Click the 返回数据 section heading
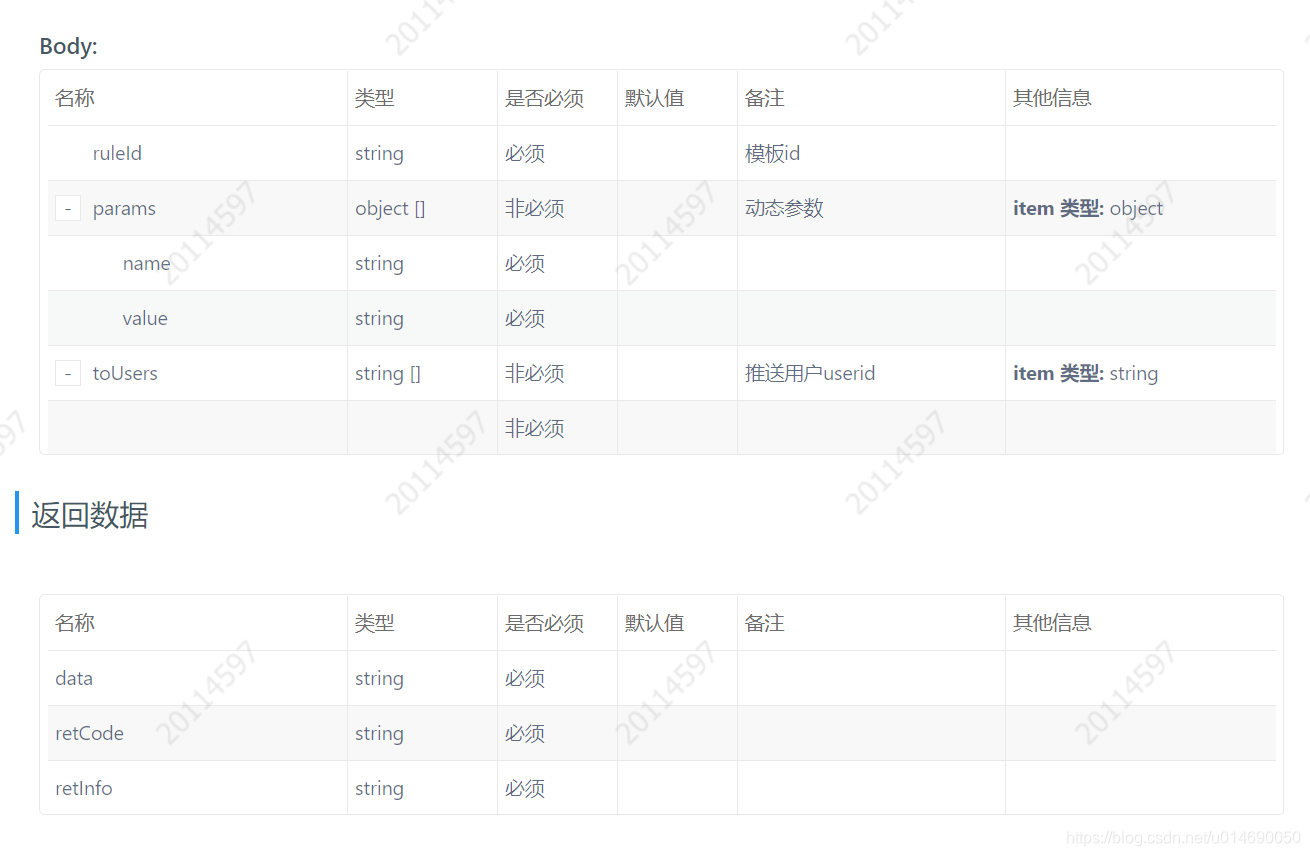This screenshot has height=856, width=1310. click(90, 515)
